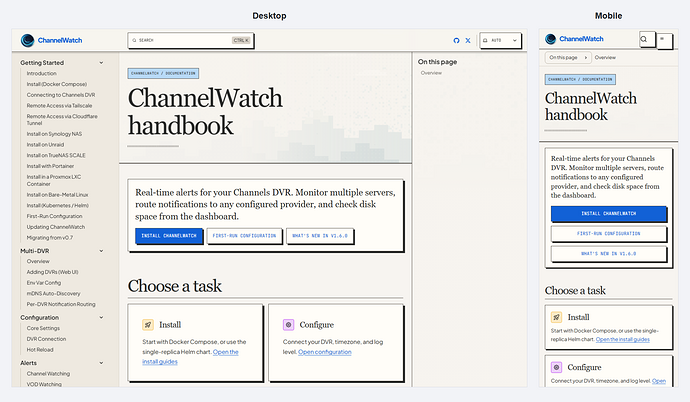690x402 pixels.
Task: Open Remote Access via Tailscale sidebar item
Action: coord(59,106)
